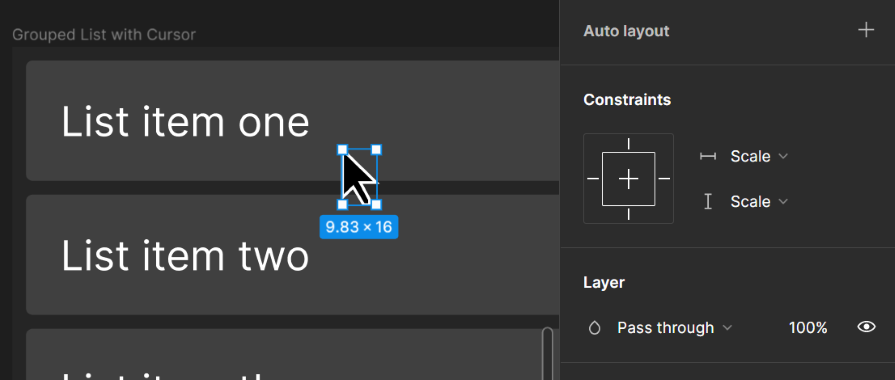Select the black cursor arrow vector on canvas

tap(358, 178)
